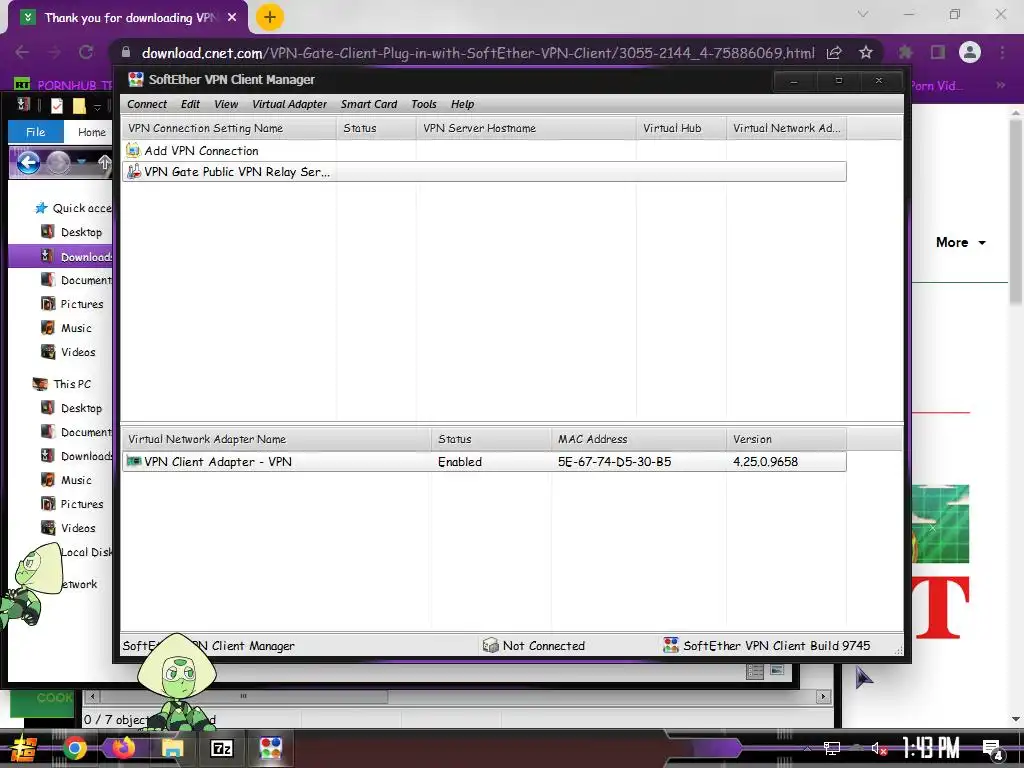Open Chrome three-dot menu
This screenshot has width=1024, height=768.
1002,52
